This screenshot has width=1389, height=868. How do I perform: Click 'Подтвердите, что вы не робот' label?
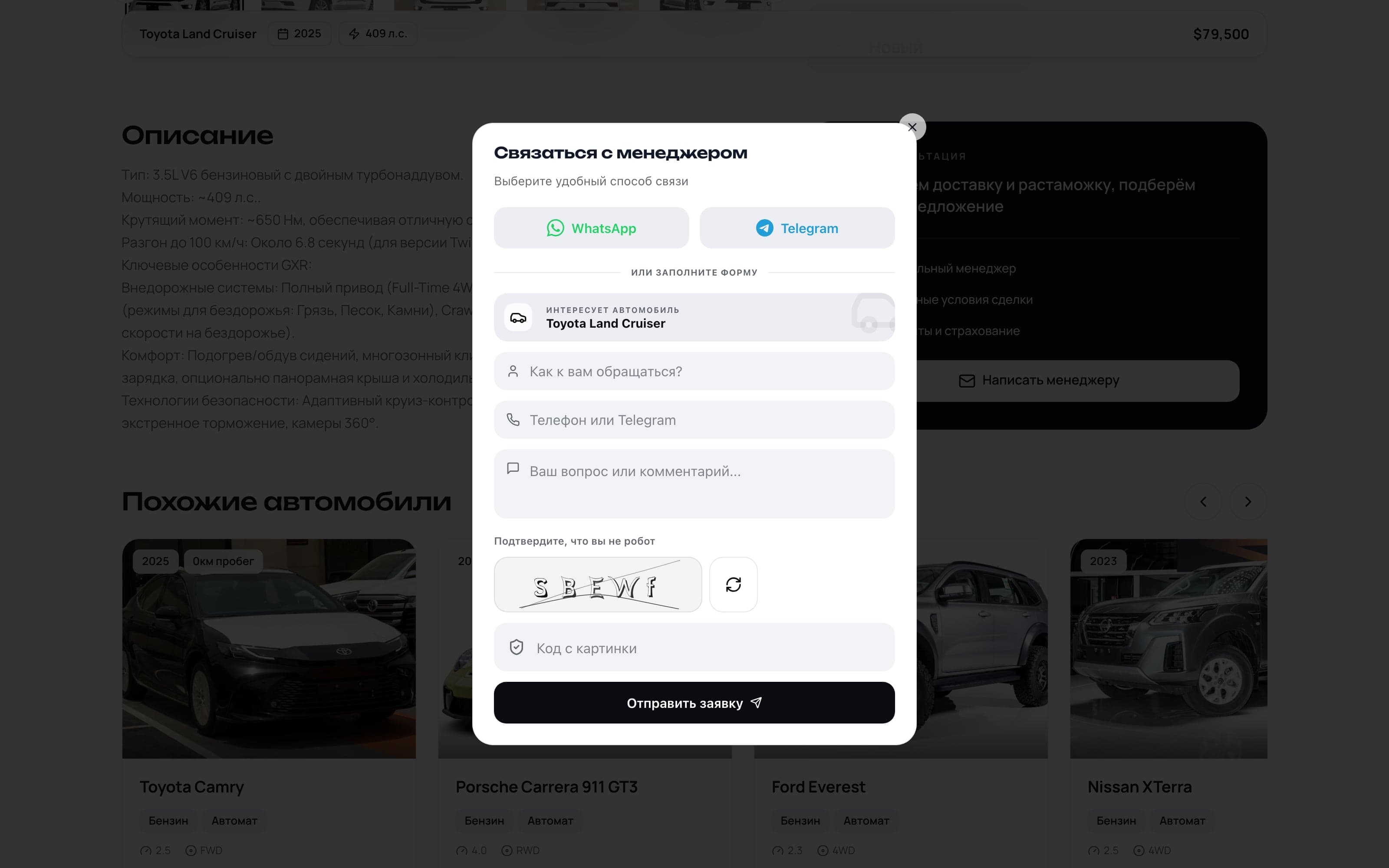pos(574,541)
